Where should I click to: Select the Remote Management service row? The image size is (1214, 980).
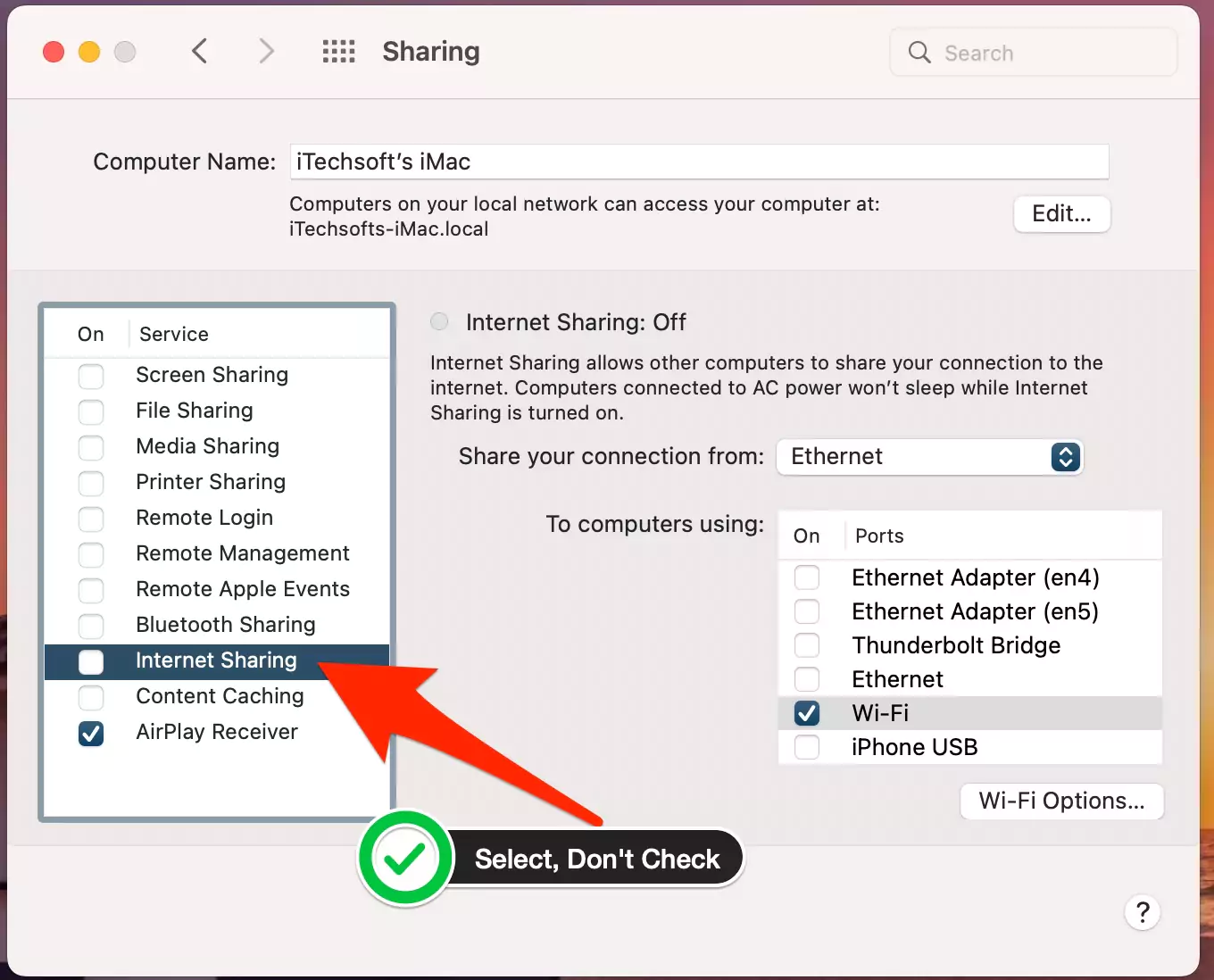coord(217,554)
